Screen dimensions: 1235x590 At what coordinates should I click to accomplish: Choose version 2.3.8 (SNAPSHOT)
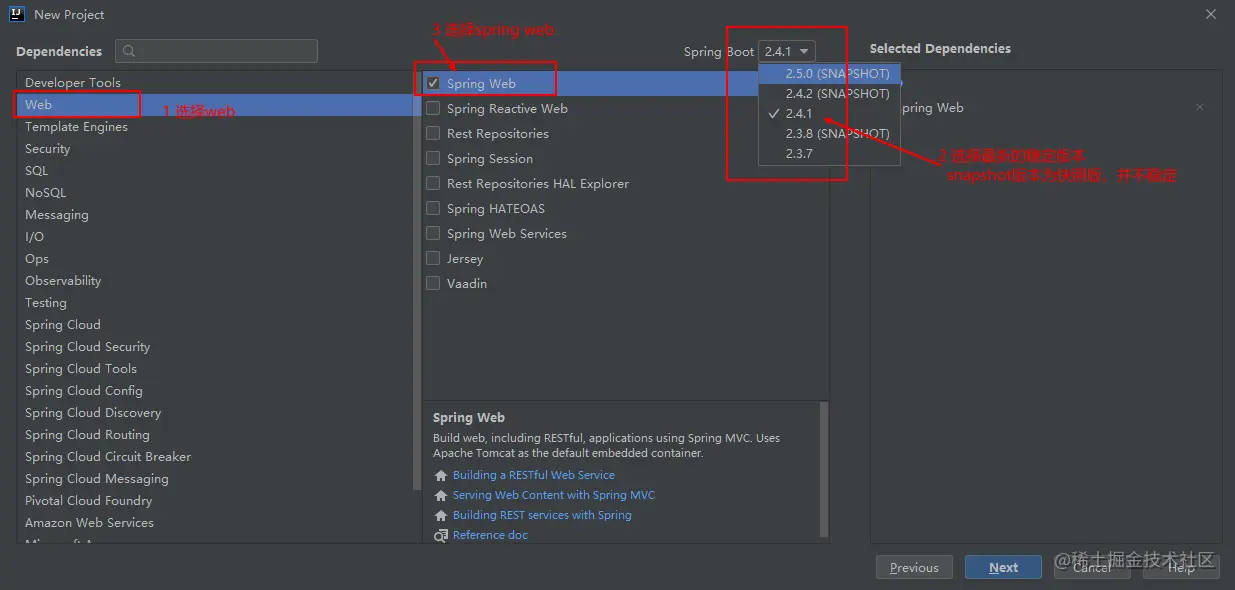click(830, 133)
